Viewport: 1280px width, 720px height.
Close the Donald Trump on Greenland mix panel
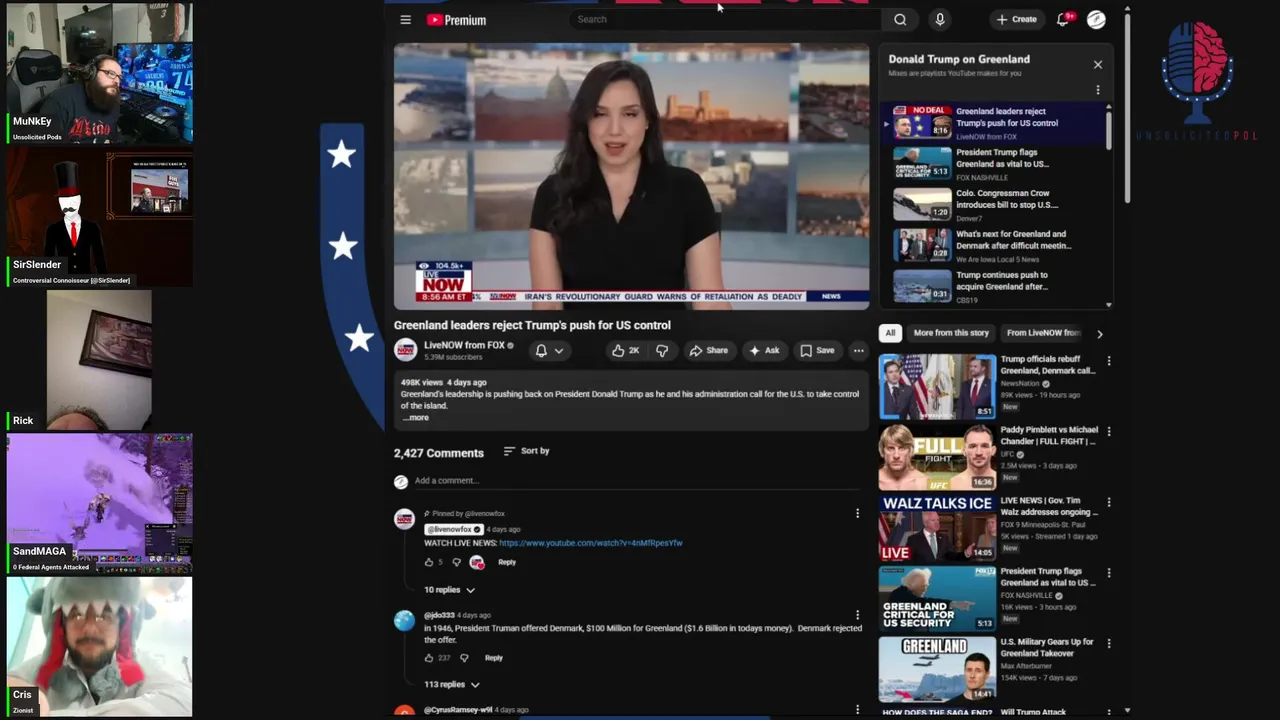[1098, 64]
